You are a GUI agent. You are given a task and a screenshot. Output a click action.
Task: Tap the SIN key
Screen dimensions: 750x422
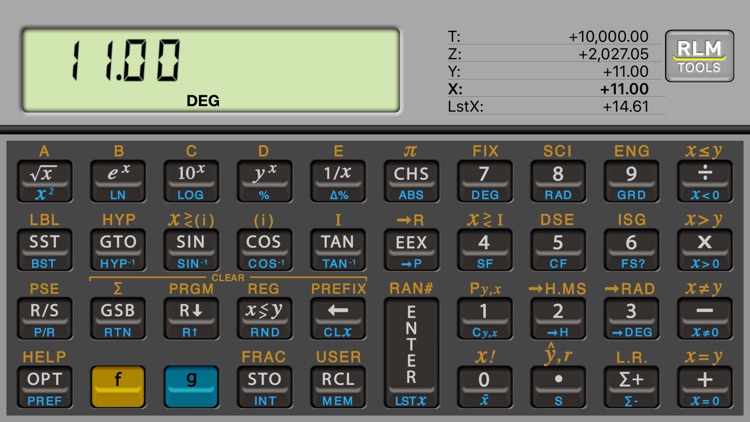click(x=191, y=250)
